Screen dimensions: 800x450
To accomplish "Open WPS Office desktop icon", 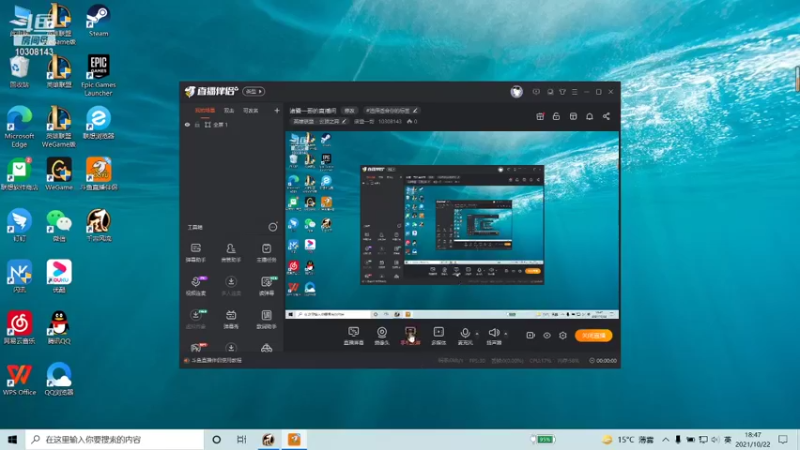I will (x=19, y=380).
